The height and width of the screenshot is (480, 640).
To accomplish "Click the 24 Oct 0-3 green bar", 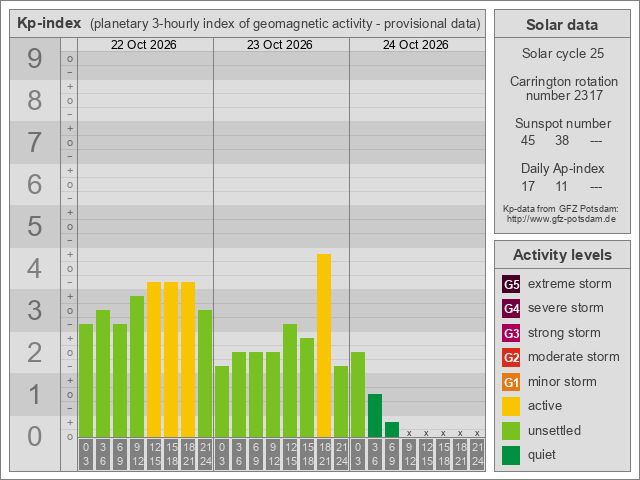I will (x=358, y=394).
